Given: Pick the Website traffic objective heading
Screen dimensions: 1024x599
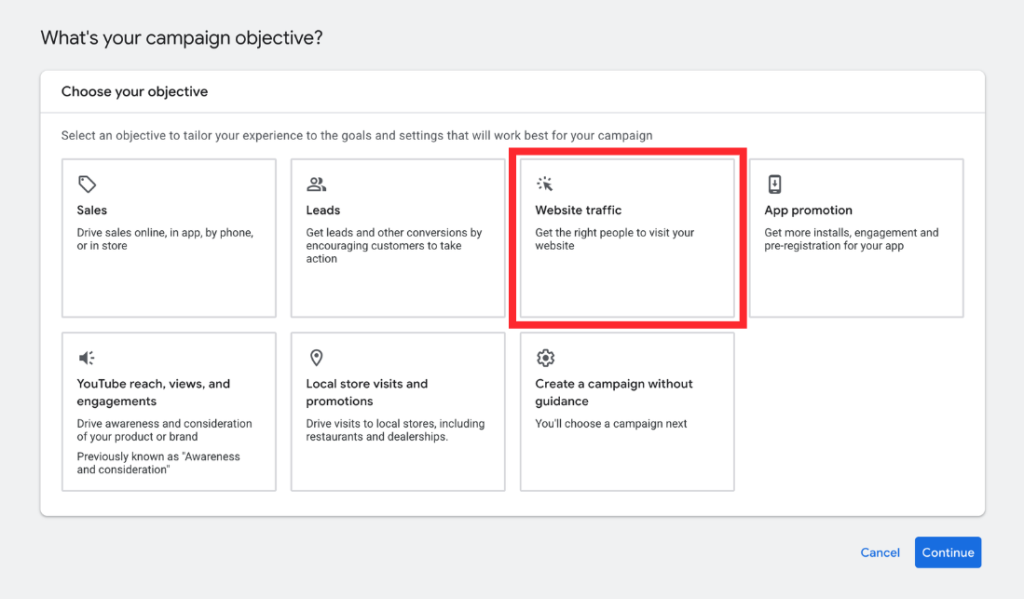Looking at the screenshot, I should pyautogui.click(x=578, y=210).
